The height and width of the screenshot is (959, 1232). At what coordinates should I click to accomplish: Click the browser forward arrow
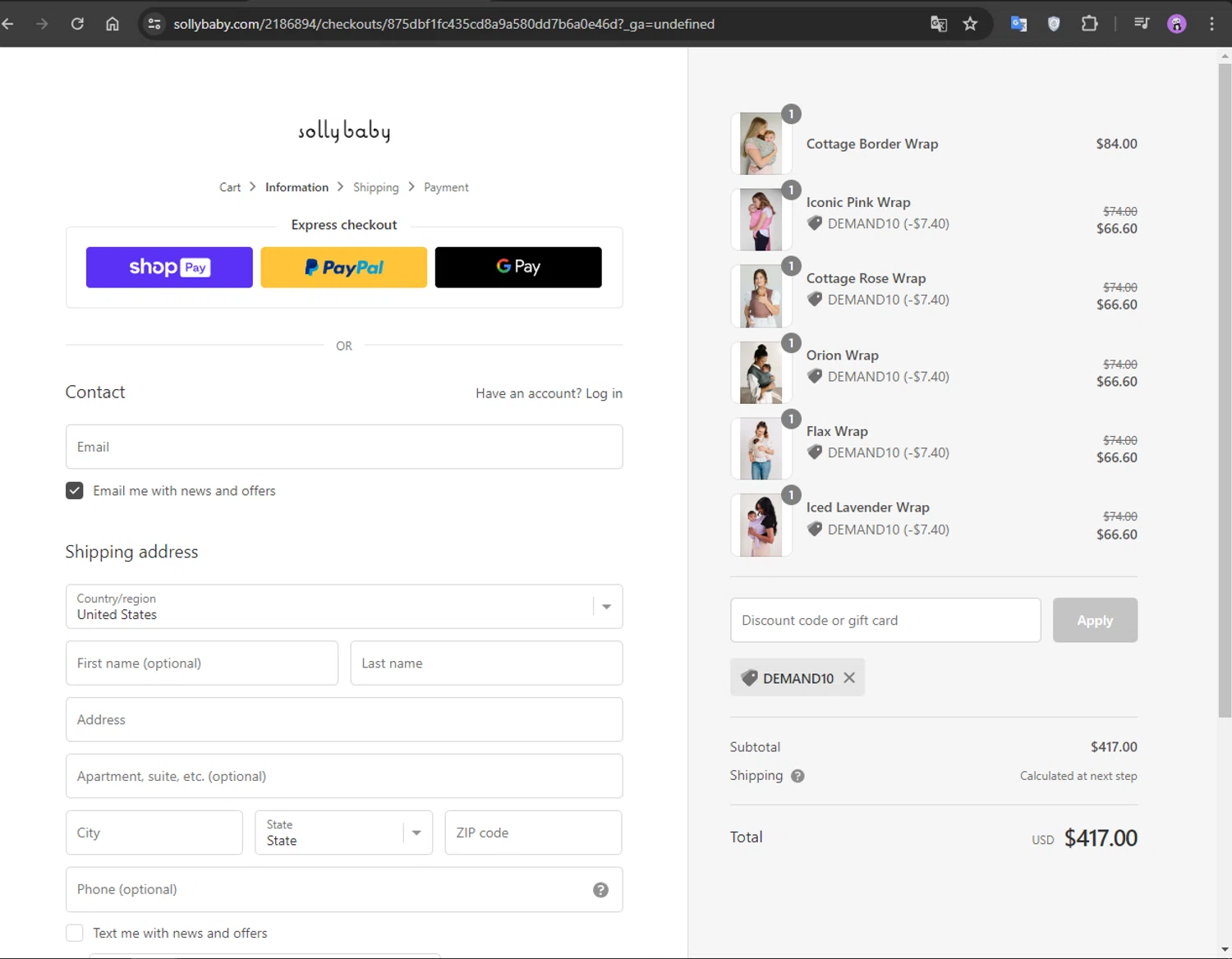[42, 24]
